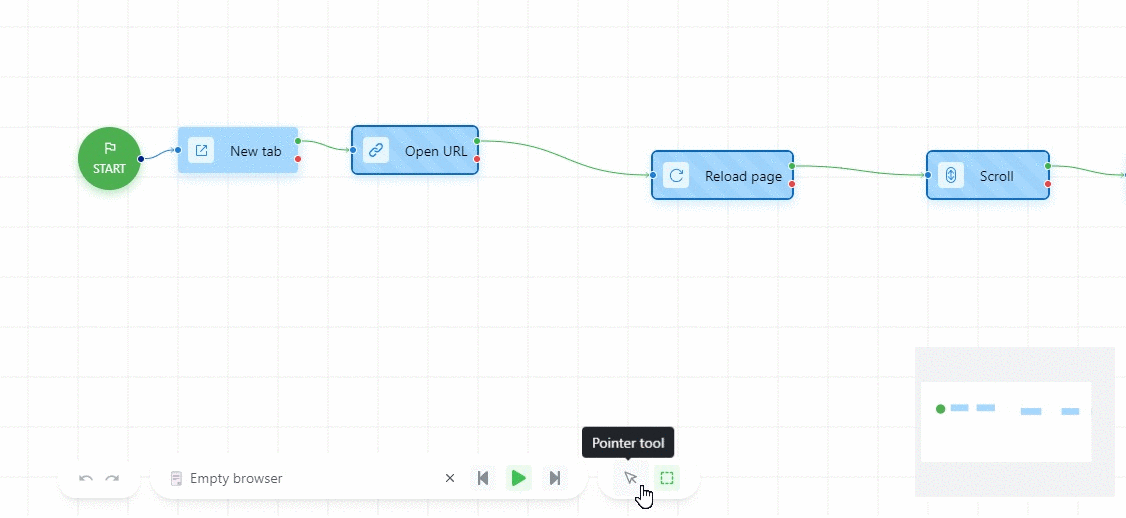Clear the Empty browser selection
This screenshot has height=518, width=1126.
coord(450,478)
